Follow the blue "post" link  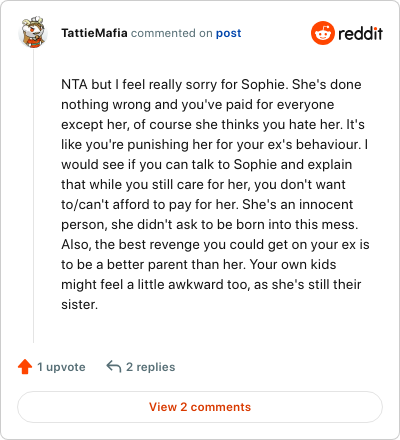tap(229, 33)
